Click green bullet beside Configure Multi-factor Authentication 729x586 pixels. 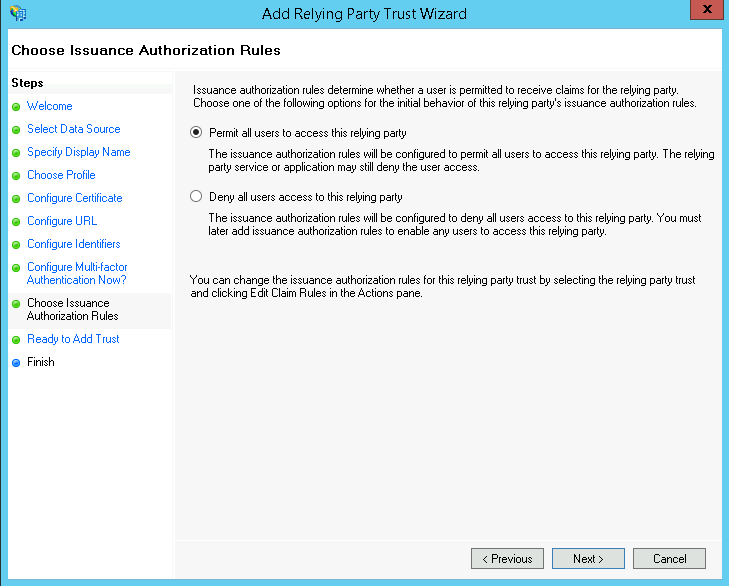[16, 268]
